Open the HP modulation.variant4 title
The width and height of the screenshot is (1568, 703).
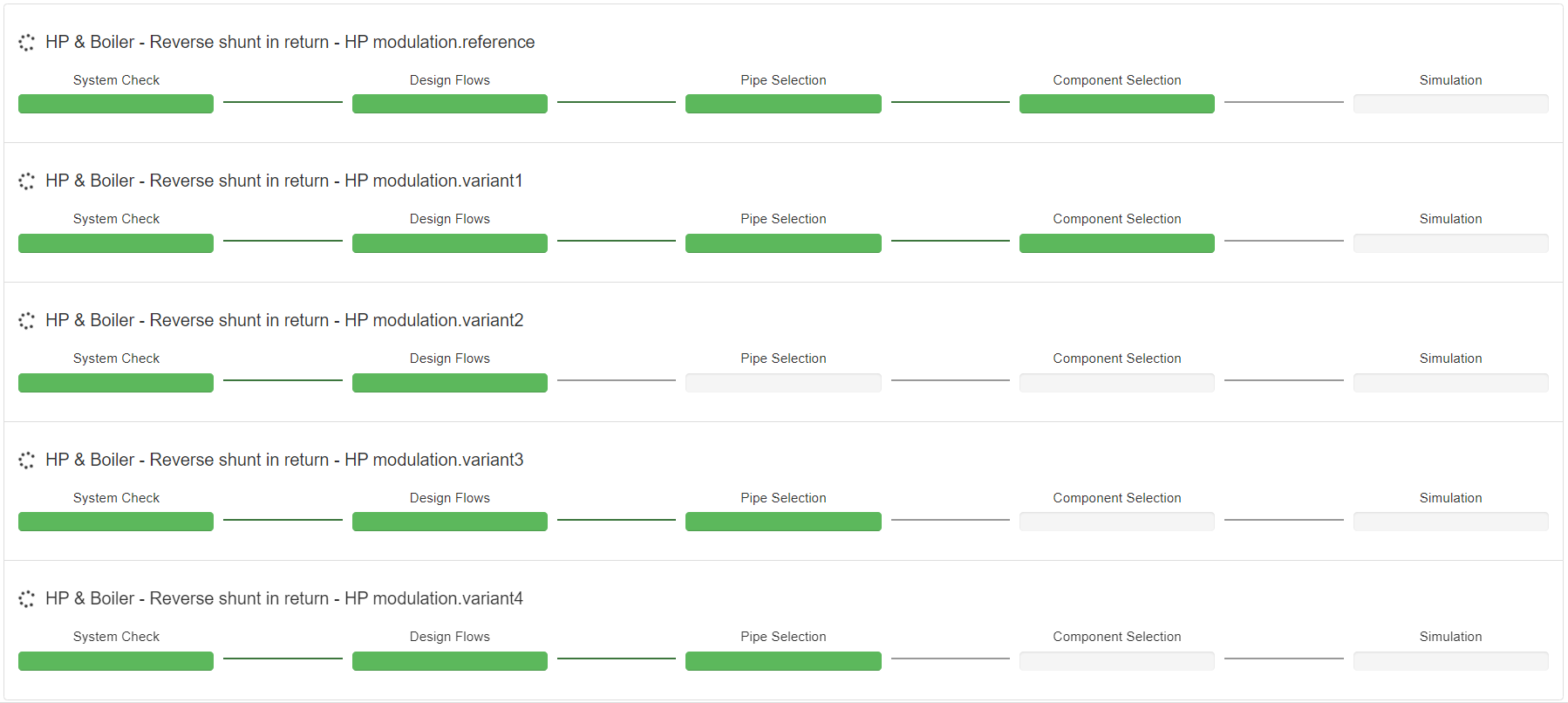(x=284, y=598)
